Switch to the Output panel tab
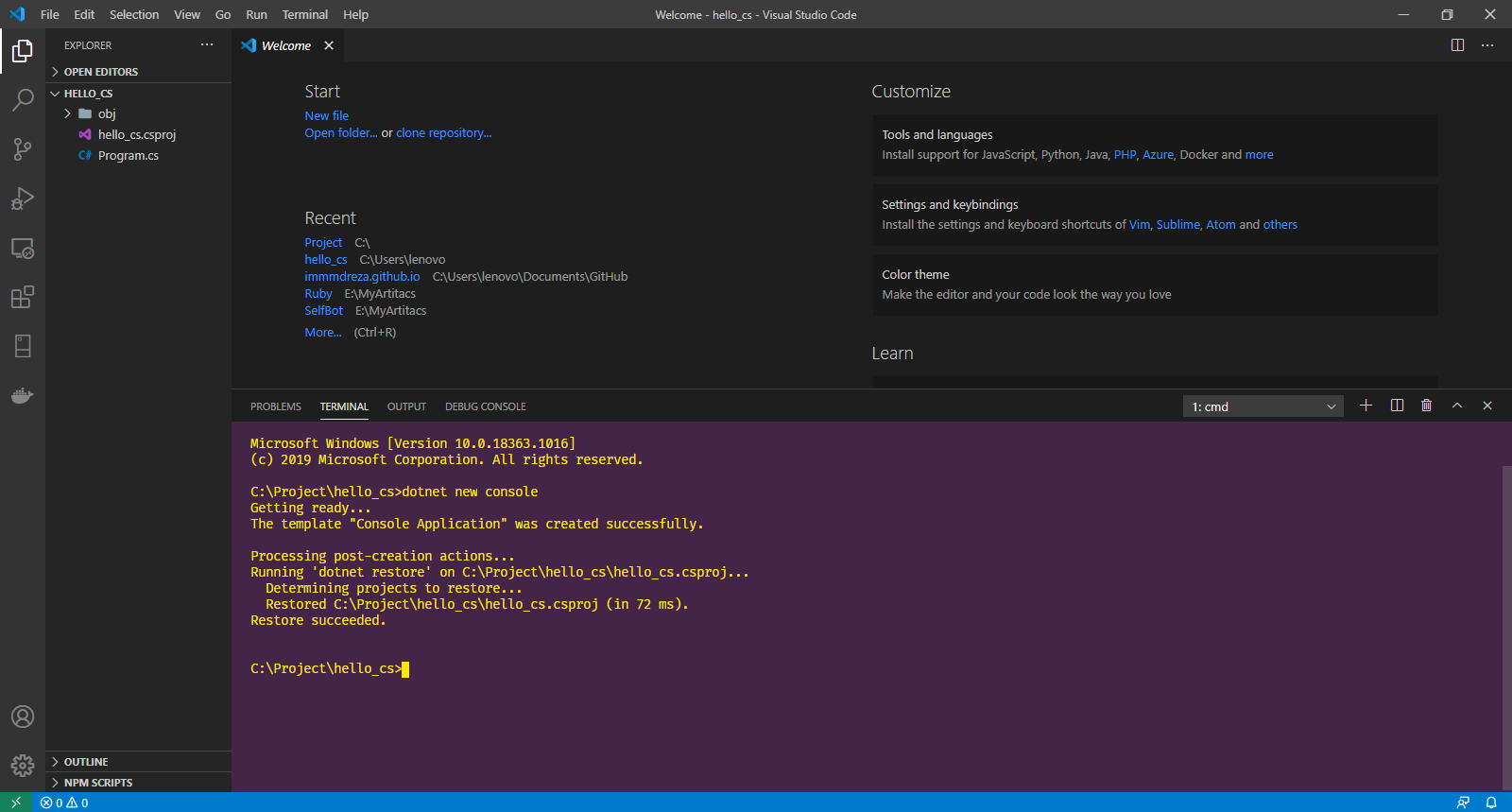 click(406, 406)
